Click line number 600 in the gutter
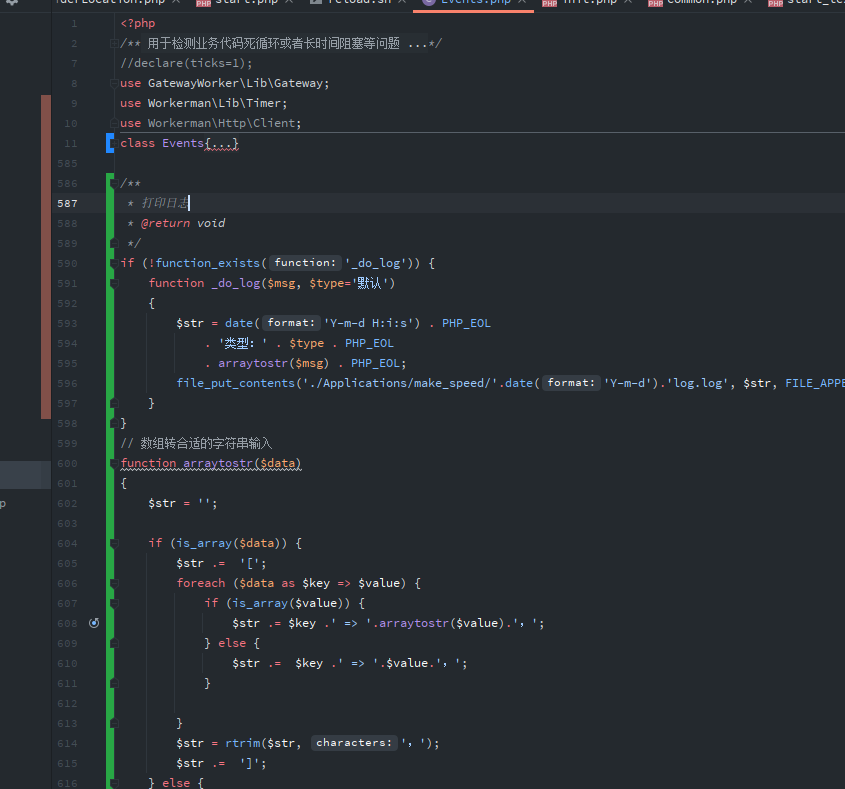 [67, 463]
